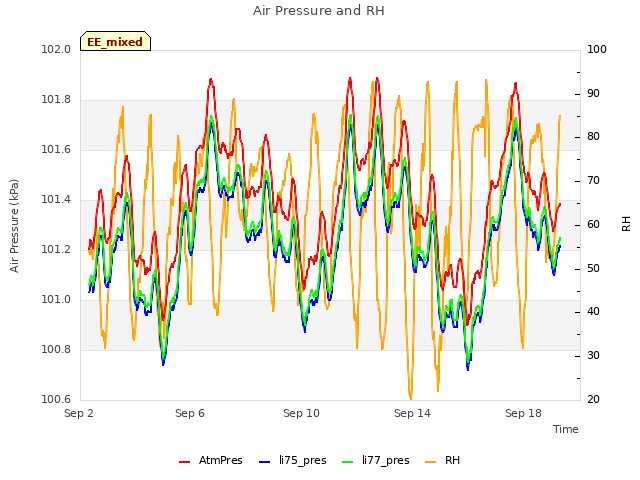640x480 pixels.
Task: Click the Time axis label
Action: tap(566, 429)
